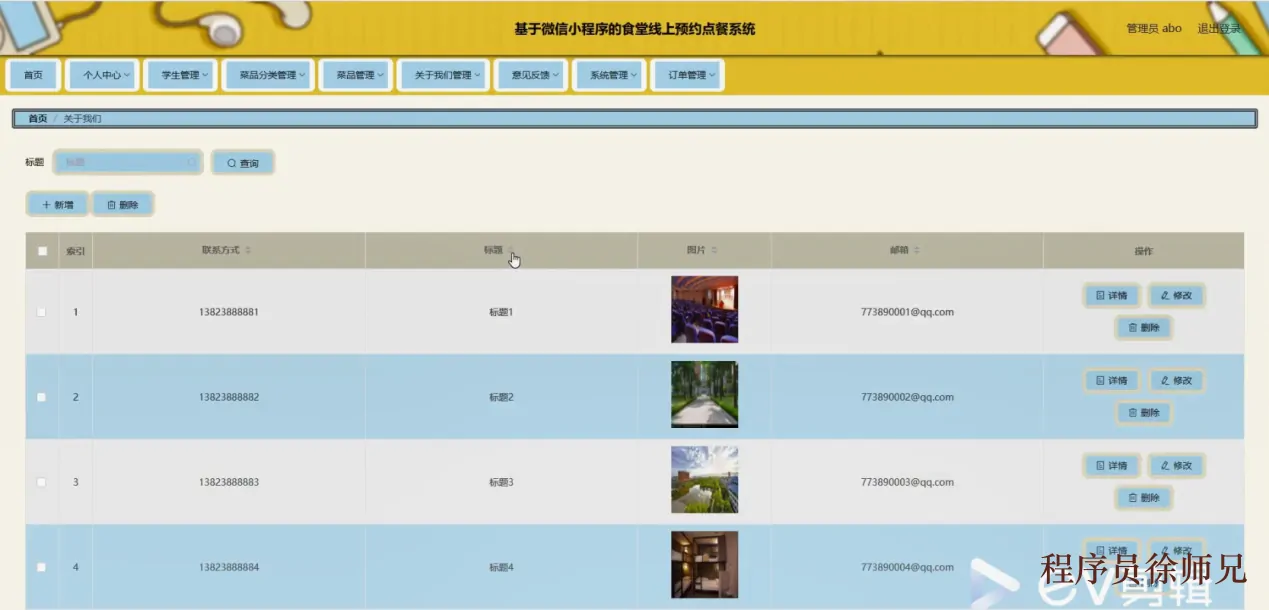Check the checkbox for row 3
The height and width of the screenshot is (610, 1269).
click(42, 482)
